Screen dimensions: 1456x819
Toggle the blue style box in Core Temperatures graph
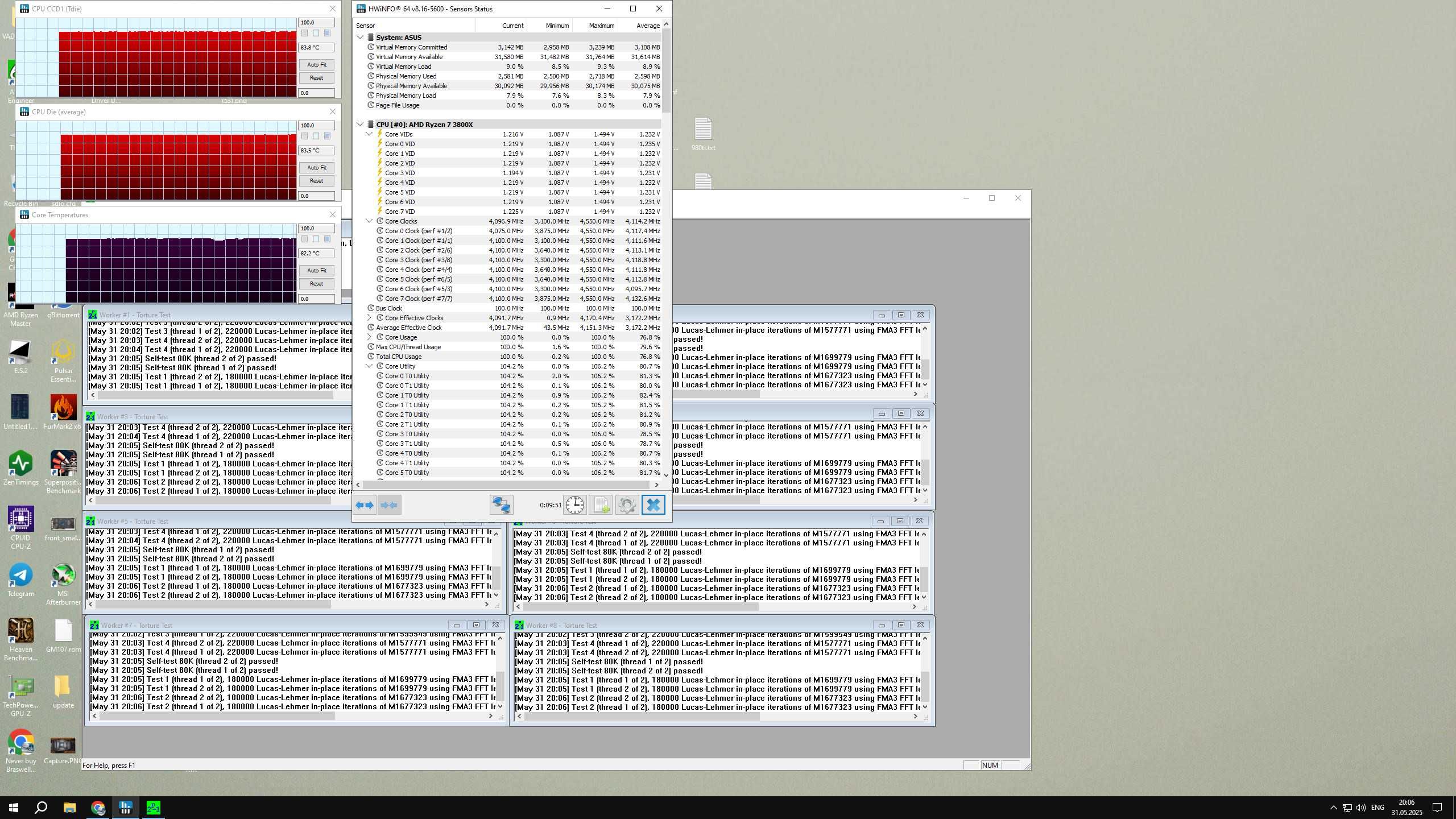[x=327, y=239]
